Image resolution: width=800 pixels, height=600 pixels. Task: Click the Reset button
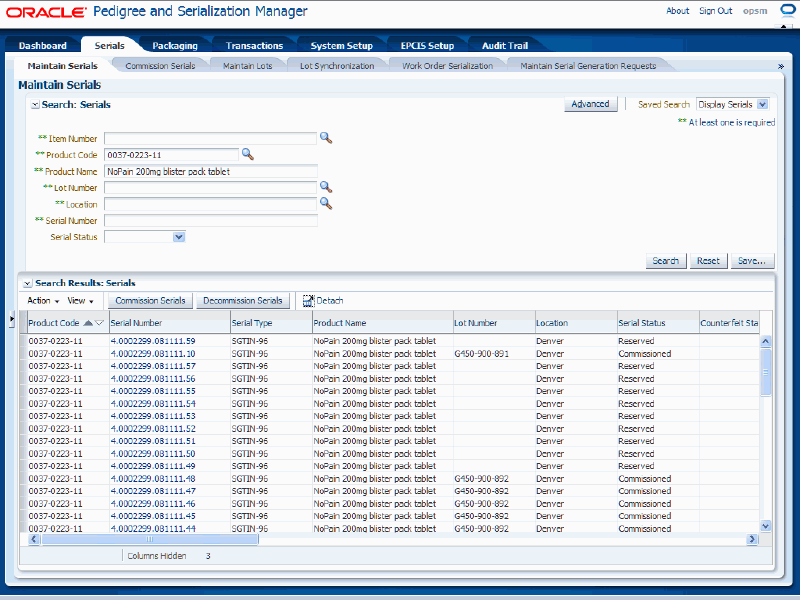tap(708, 261)
